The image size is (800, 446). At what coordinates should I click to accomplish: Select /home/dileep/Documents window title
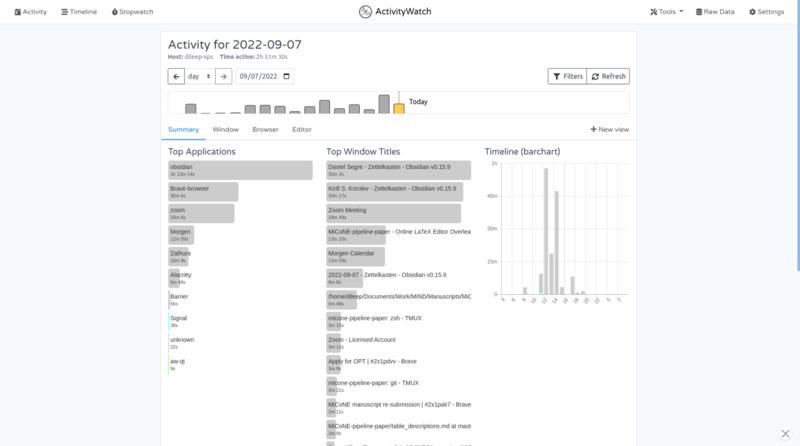[398, 300]
